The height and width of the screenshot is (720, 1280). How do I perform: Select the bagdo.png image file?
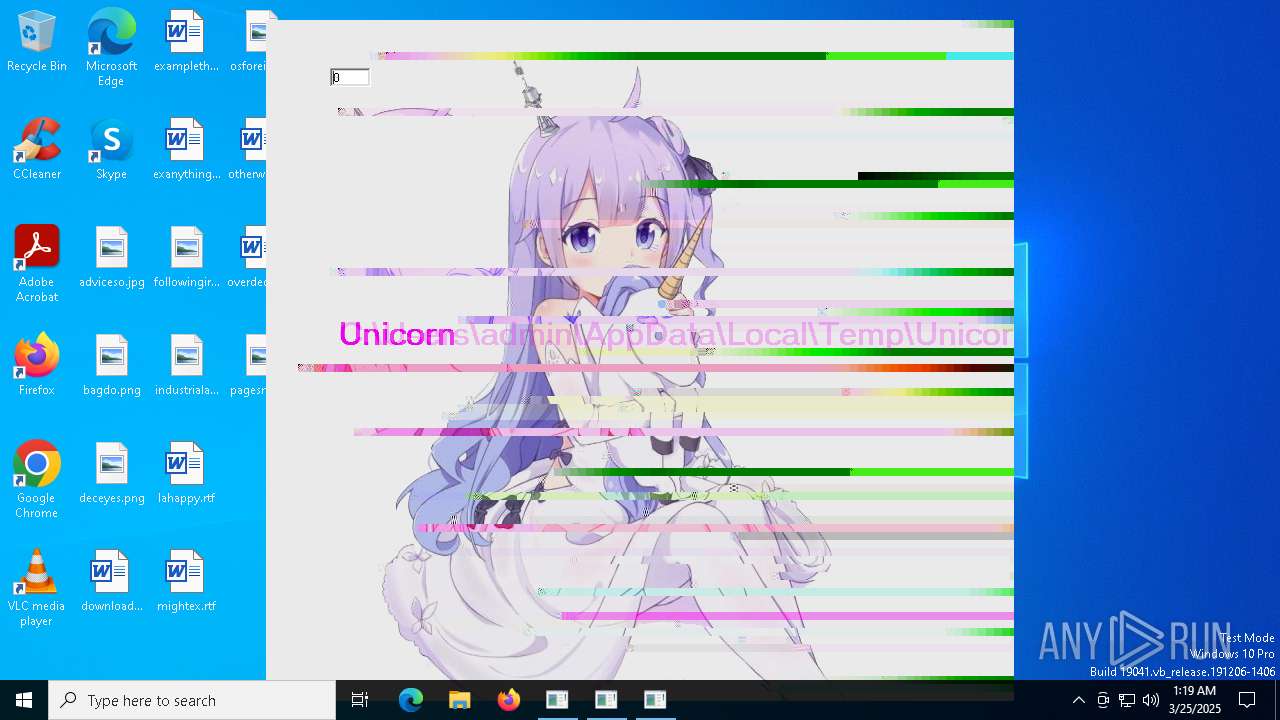[111, 366]
